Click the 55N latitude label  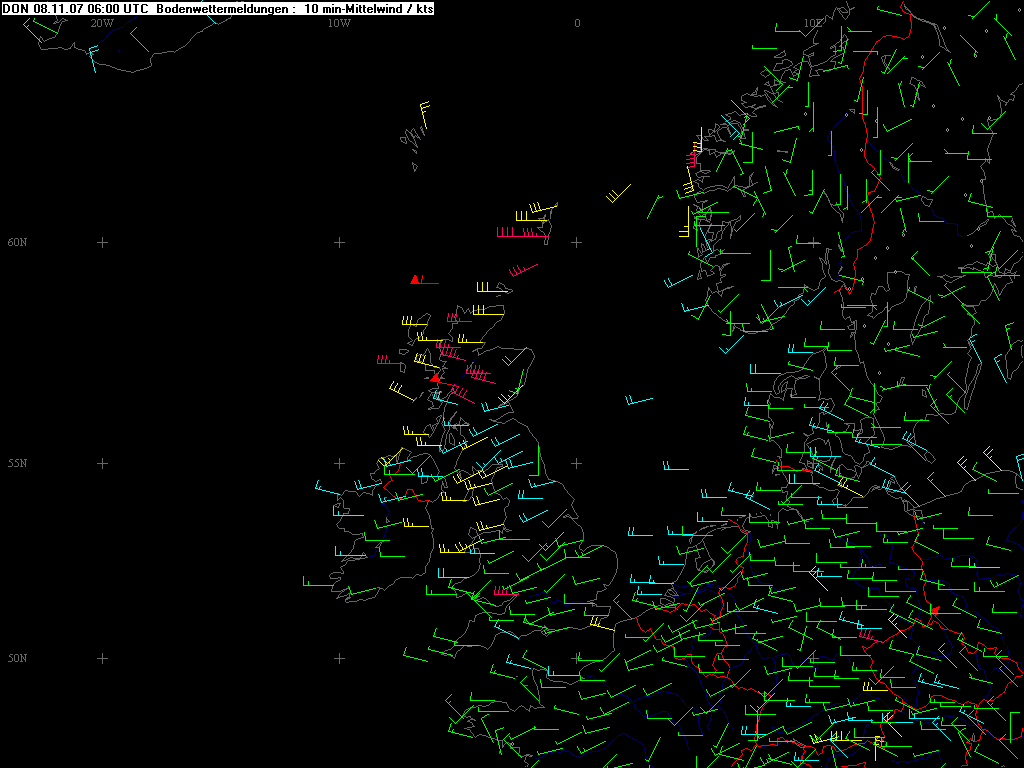tap(17, 464)
